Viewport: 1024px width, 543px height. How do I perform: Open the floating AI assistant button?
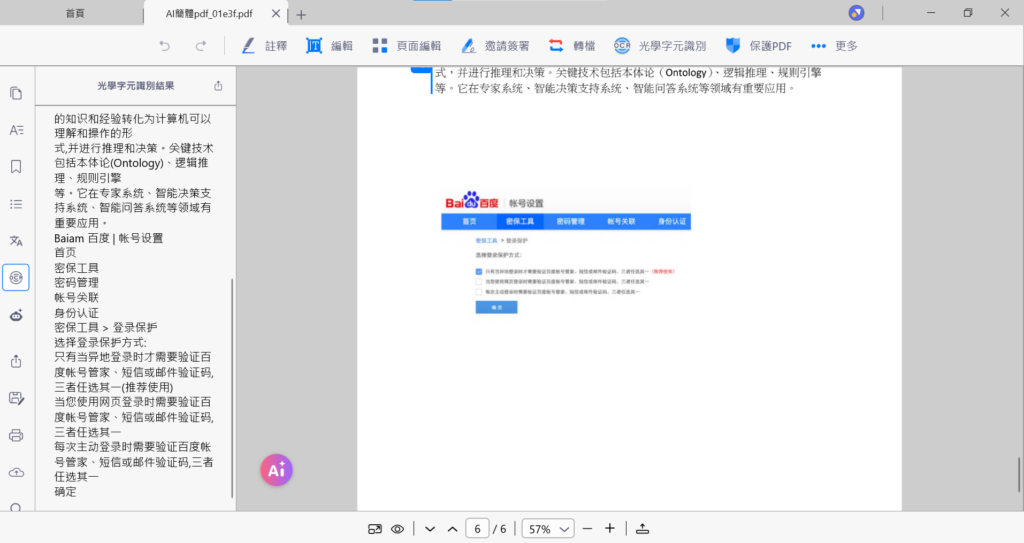(276, 470)
